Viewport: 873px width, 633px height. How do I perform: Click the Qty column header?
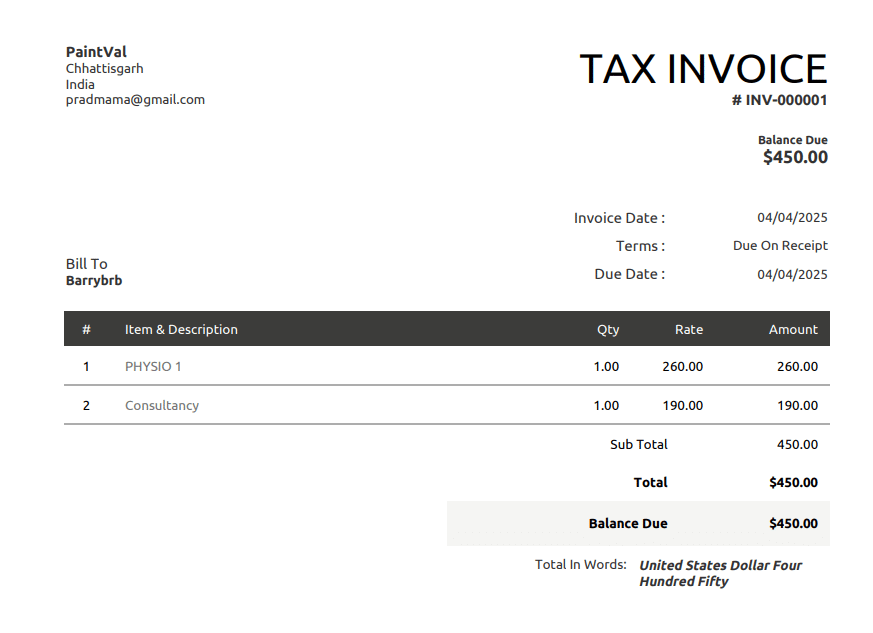pos(608,329)
